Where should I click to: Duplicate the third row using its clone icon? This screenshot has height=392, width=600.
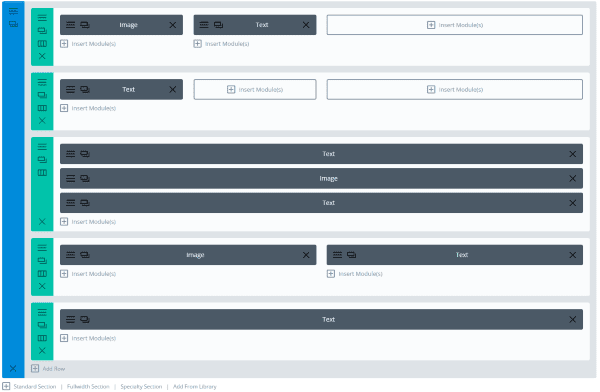(42, 160)
